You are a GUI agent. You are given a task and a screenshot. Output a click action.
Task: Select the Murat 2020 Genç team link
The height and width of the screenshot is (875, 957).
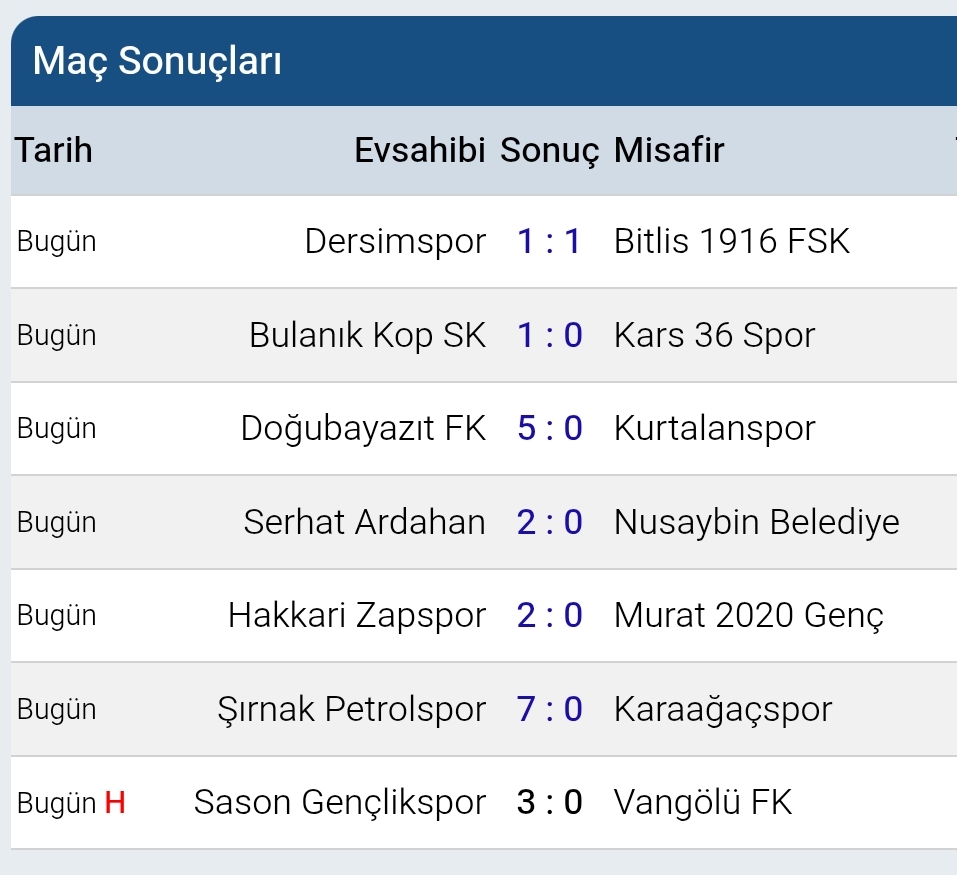748,615
